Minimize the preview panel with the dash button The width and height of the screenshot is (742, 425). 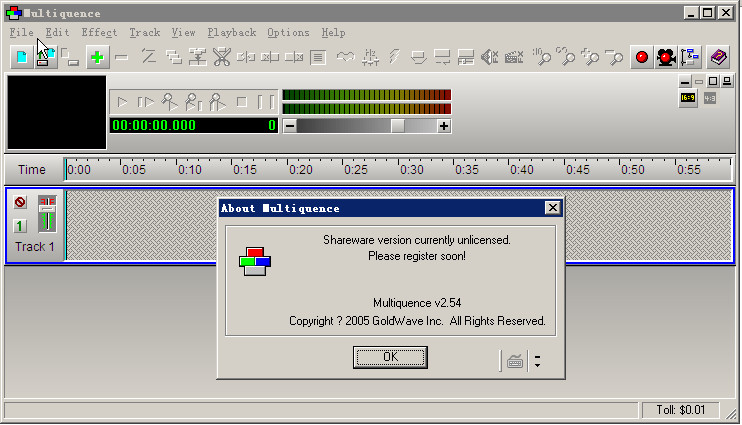(x=685, y=81)
